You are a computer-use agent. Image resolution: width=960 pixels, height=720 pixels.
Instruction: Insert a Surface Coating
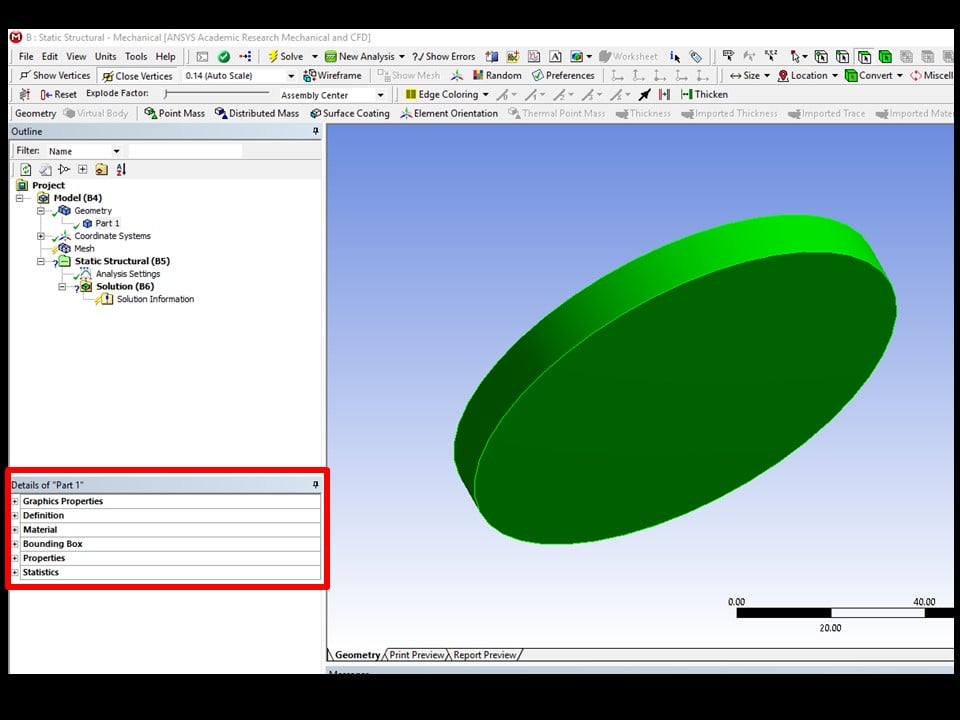point(350,113)
